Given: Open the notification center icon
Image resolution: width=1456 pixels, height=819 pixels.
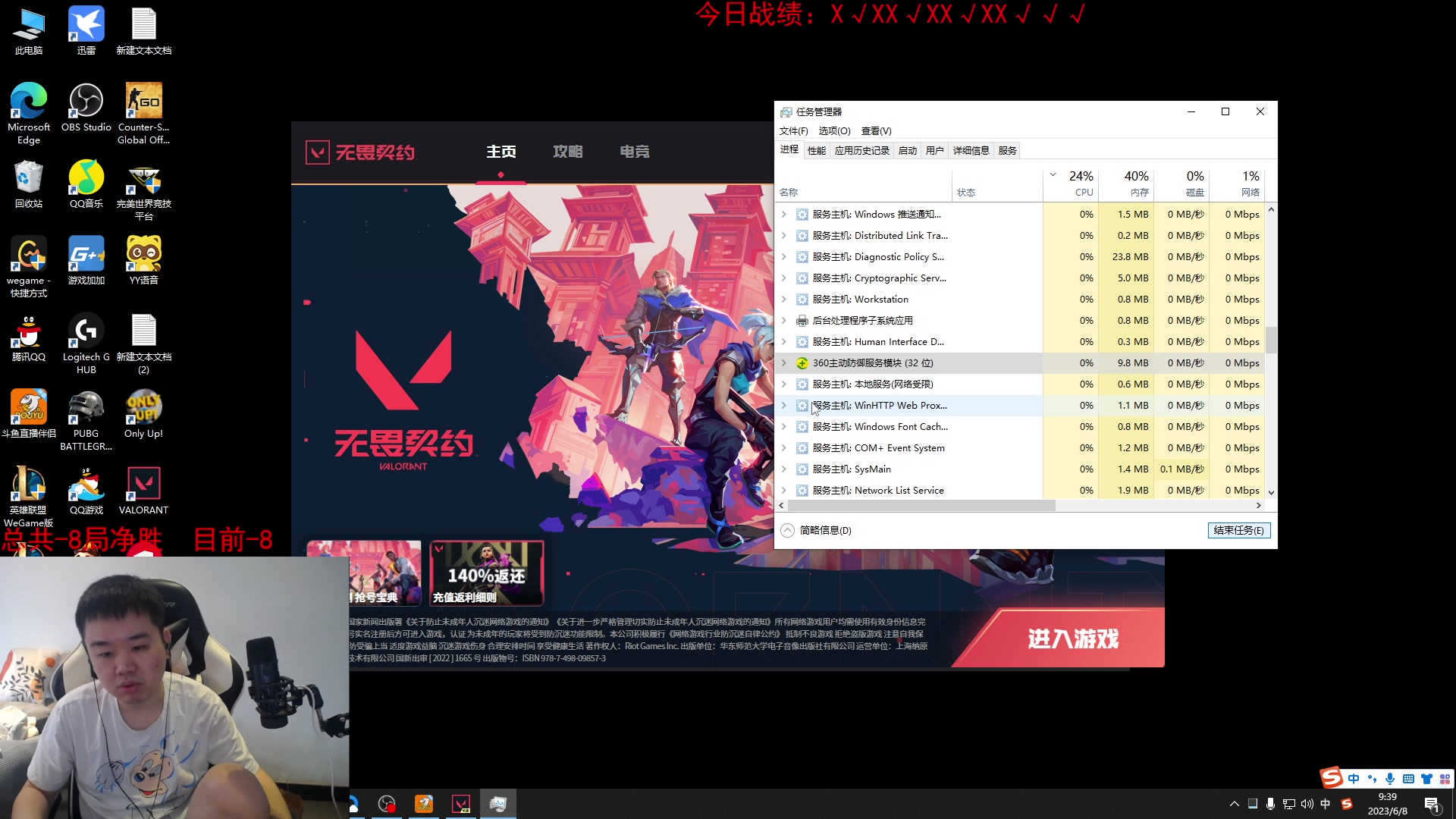Looking at the screenshot, I should 1432,805.
